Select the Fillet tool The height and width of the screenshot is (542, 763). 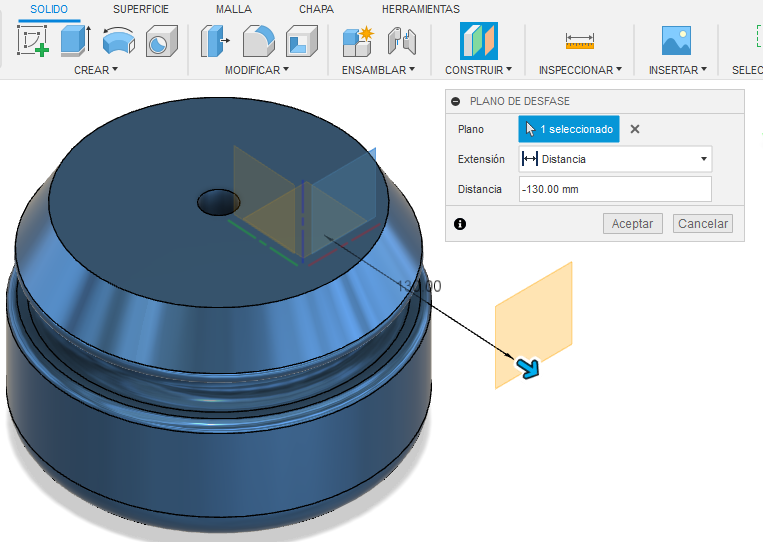tap(258, 41)
